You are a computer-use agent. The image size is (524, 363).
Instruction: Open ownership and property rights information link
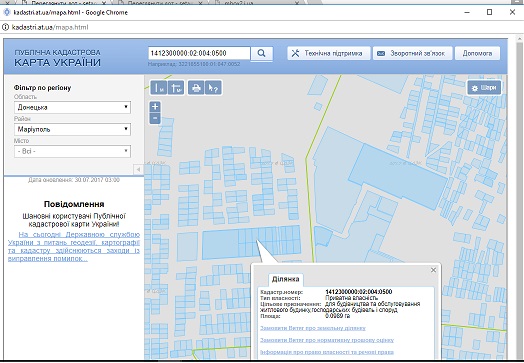[327, 352]
